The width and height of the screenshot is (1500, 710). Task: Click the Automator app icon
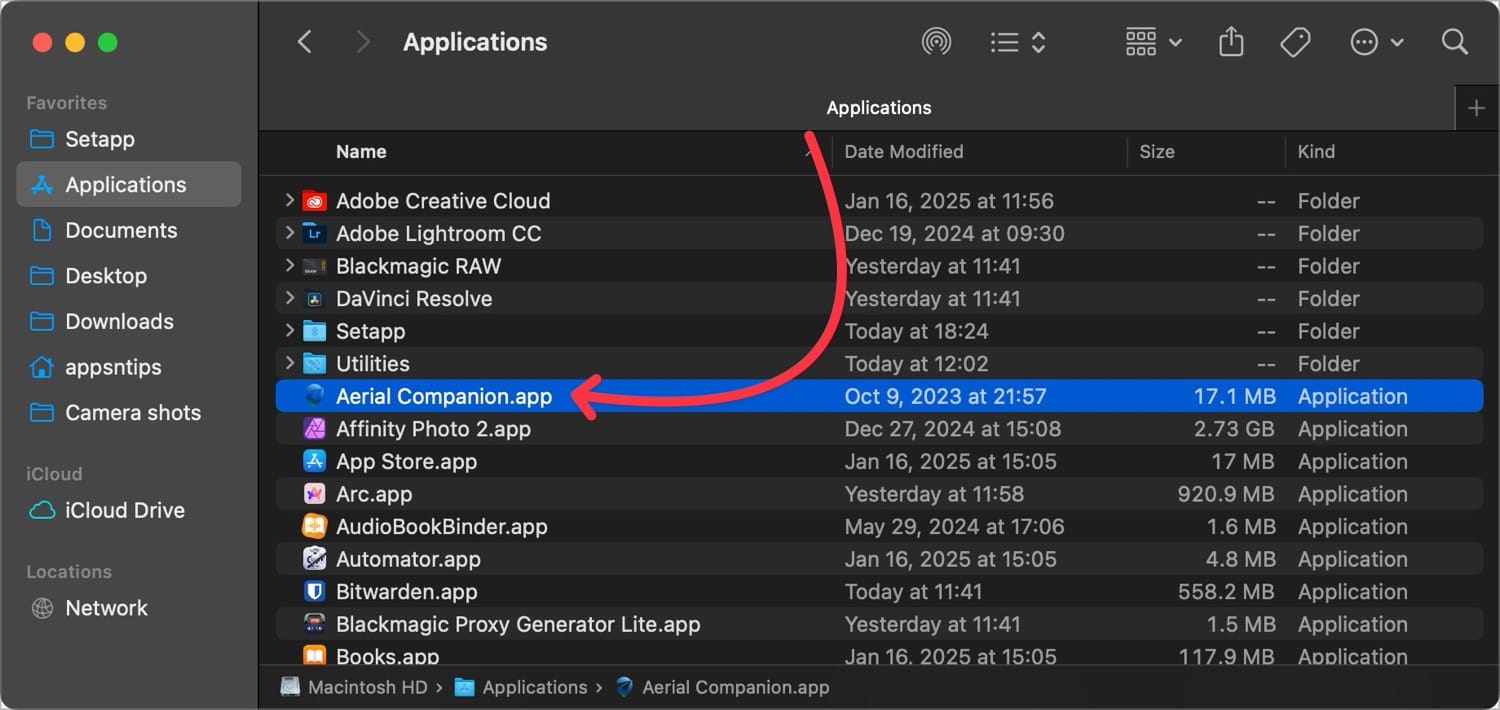(315, 559)
